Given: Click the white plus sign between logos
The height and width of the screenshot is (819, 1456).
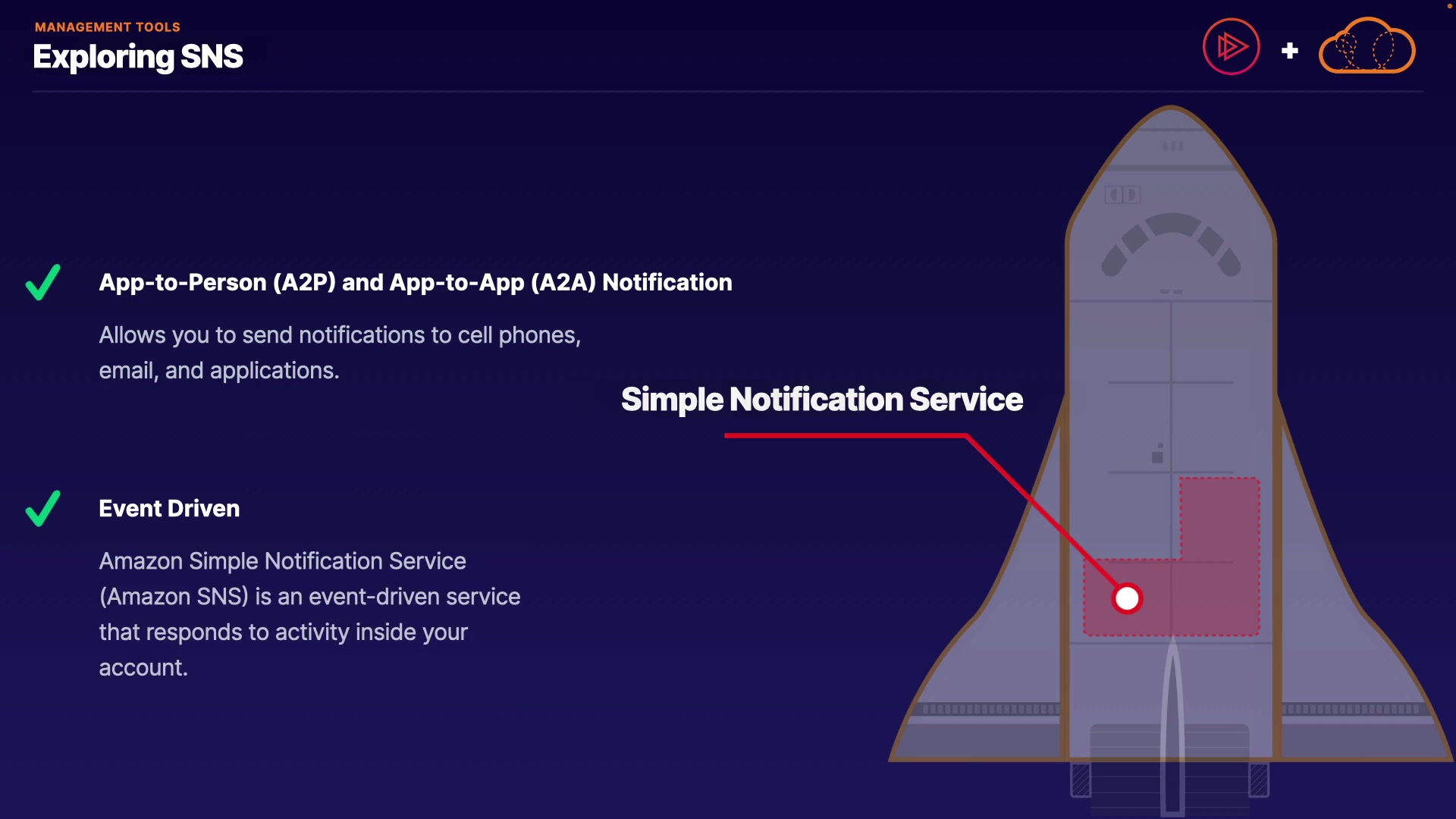Looking at the screenshot, I should point(1290,51).
